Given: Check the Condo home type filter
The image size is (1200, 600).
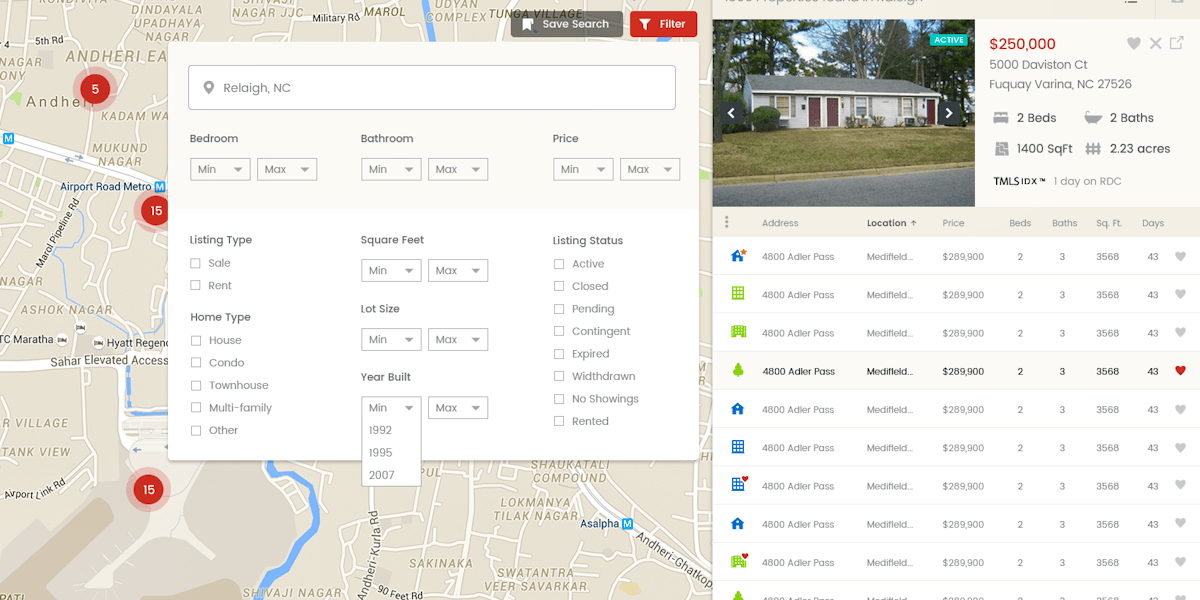Looking at the screenshot, I should pyautogui.click(x=195, y=362).
